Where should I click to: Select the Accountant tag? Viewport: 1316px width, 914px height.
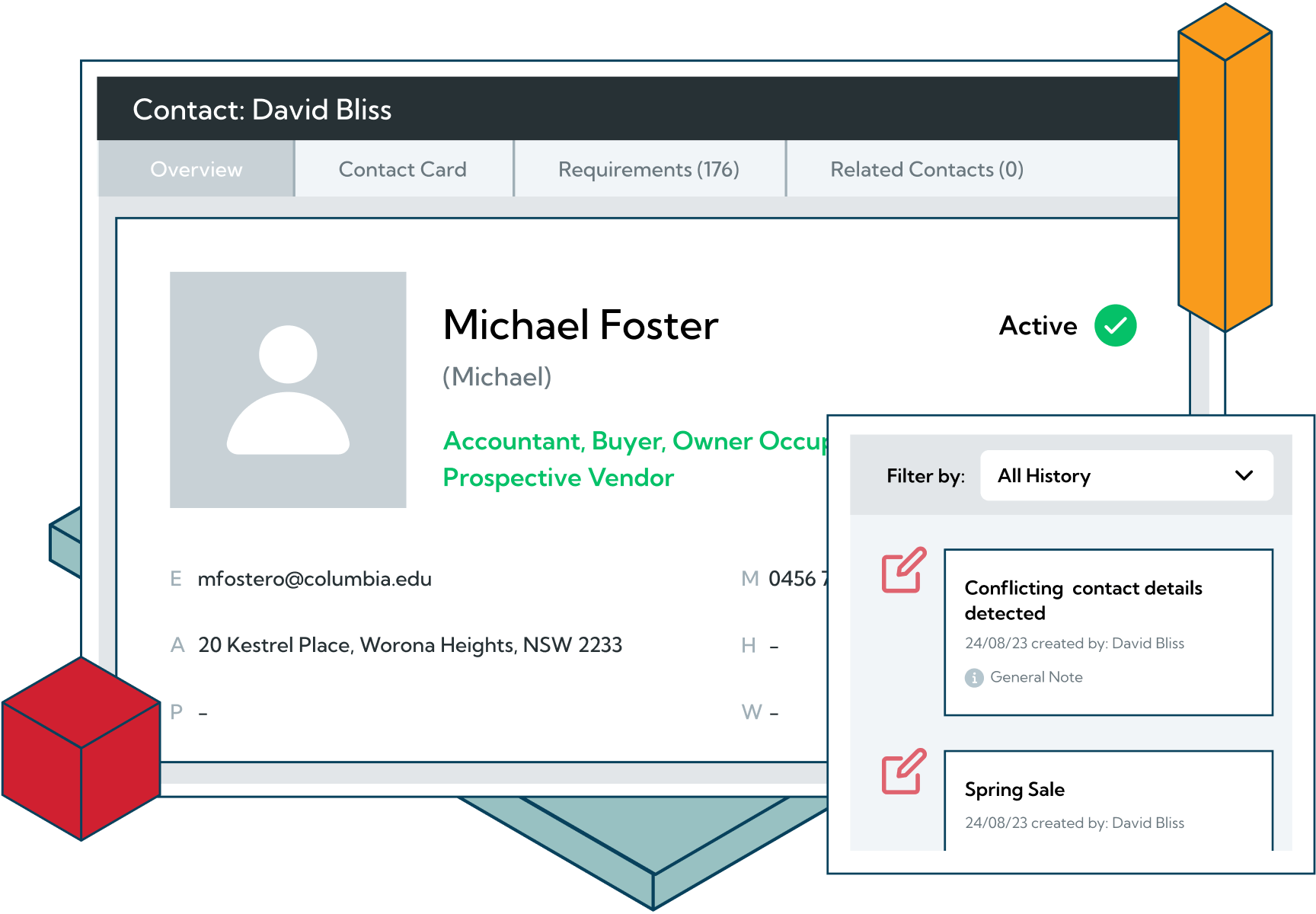510,440
